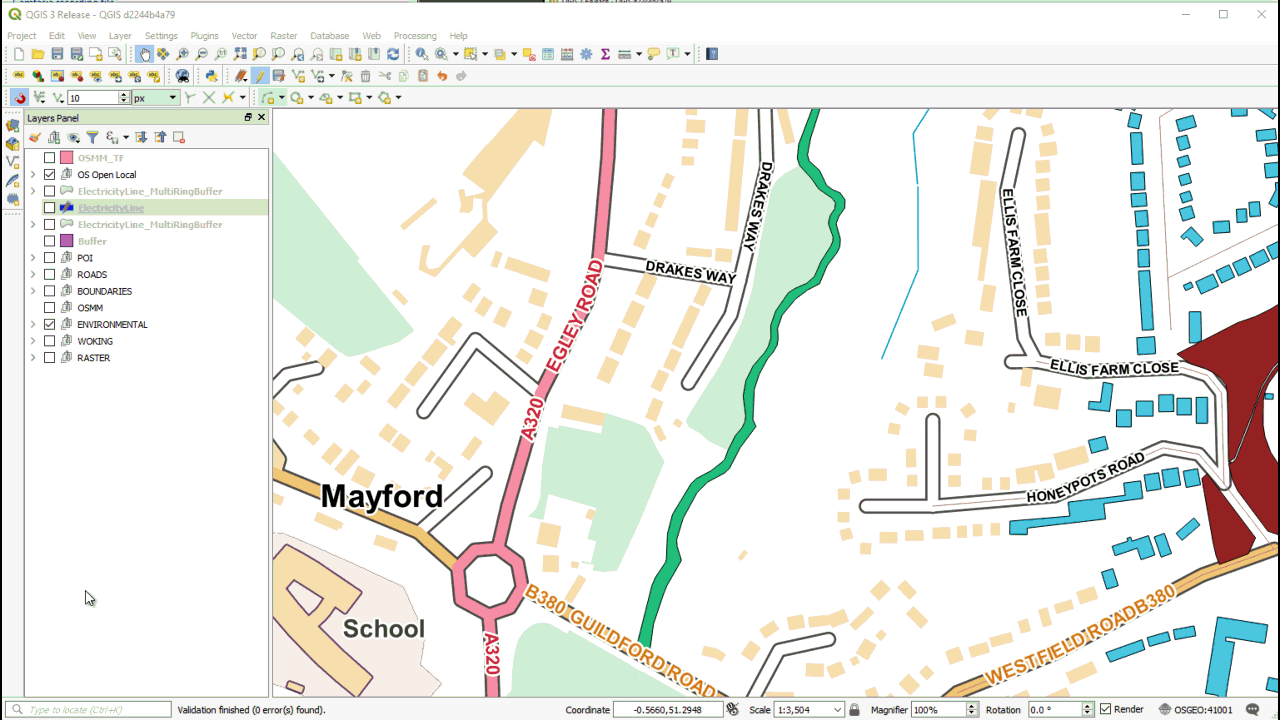Enable snapping with the magnet icon
Viewport: 1280px width, 720px height.
point(20,97)
